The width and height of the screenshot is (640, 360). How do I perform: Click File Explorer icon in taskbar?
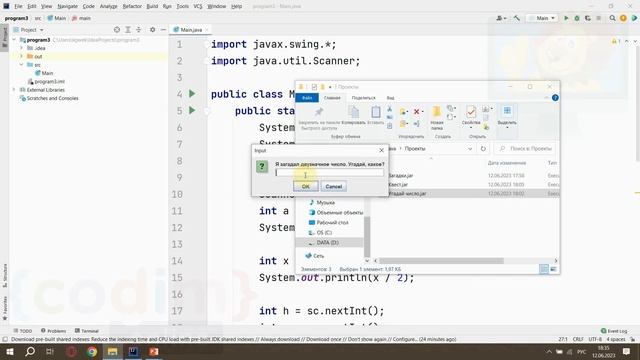(x=112, y=351)
